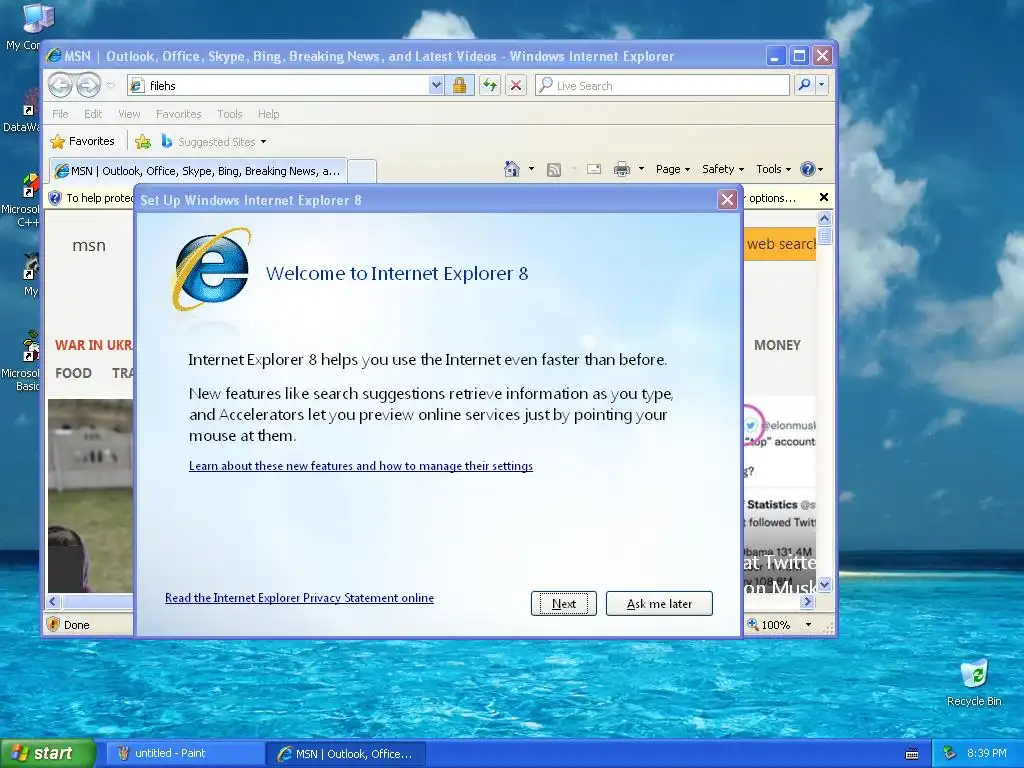The width and height of the screenshot is (1024, 768).
Task: Open the Favorites menu in menu bar
Action: [x=178, y=114]
